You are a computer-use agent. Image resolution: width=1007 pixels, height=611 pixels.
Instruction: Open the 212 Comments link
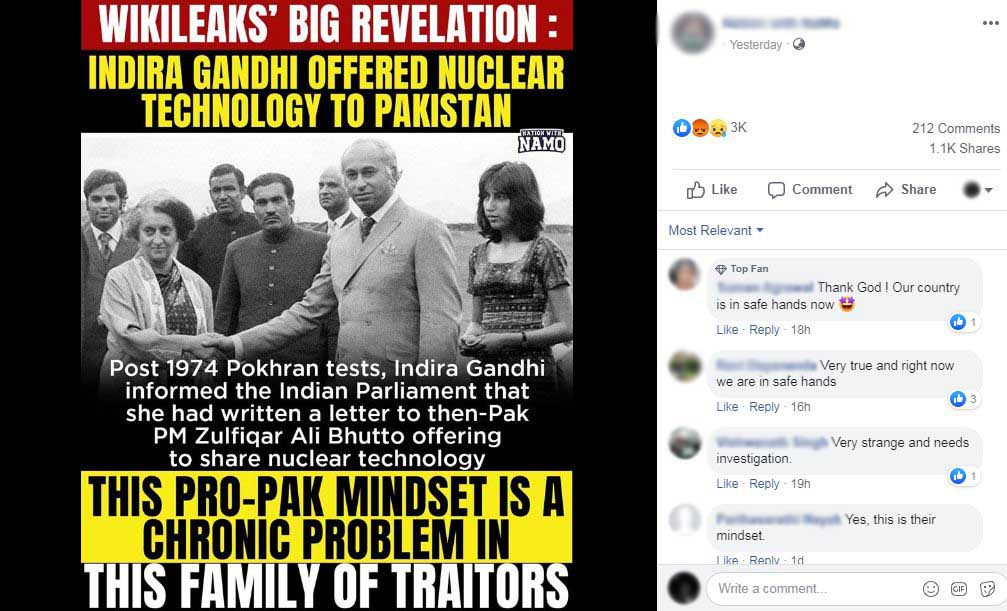pyautogui.click(x=956, y=128)
